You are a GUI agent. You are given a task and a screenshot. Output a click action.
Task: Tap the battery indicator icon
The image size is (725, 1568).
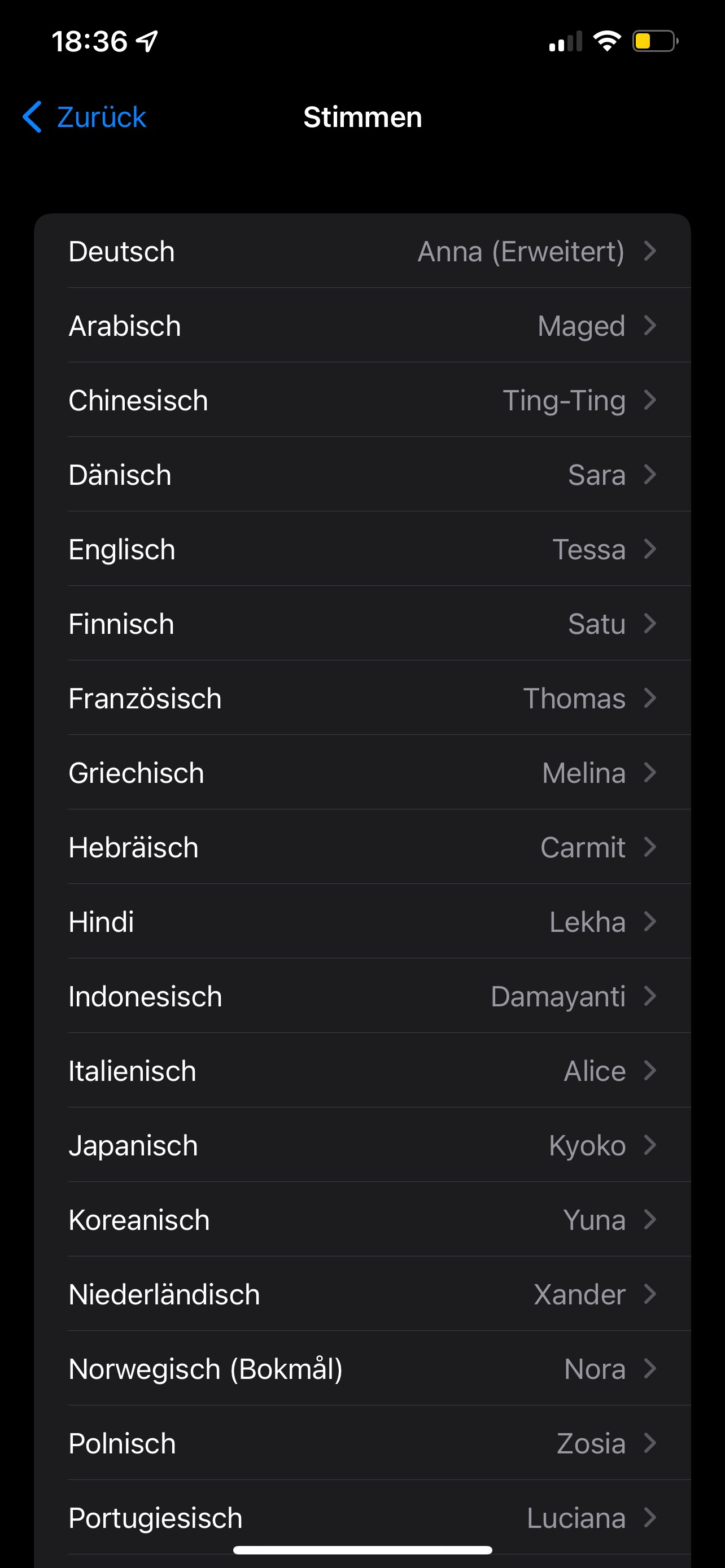click(654, 41)
